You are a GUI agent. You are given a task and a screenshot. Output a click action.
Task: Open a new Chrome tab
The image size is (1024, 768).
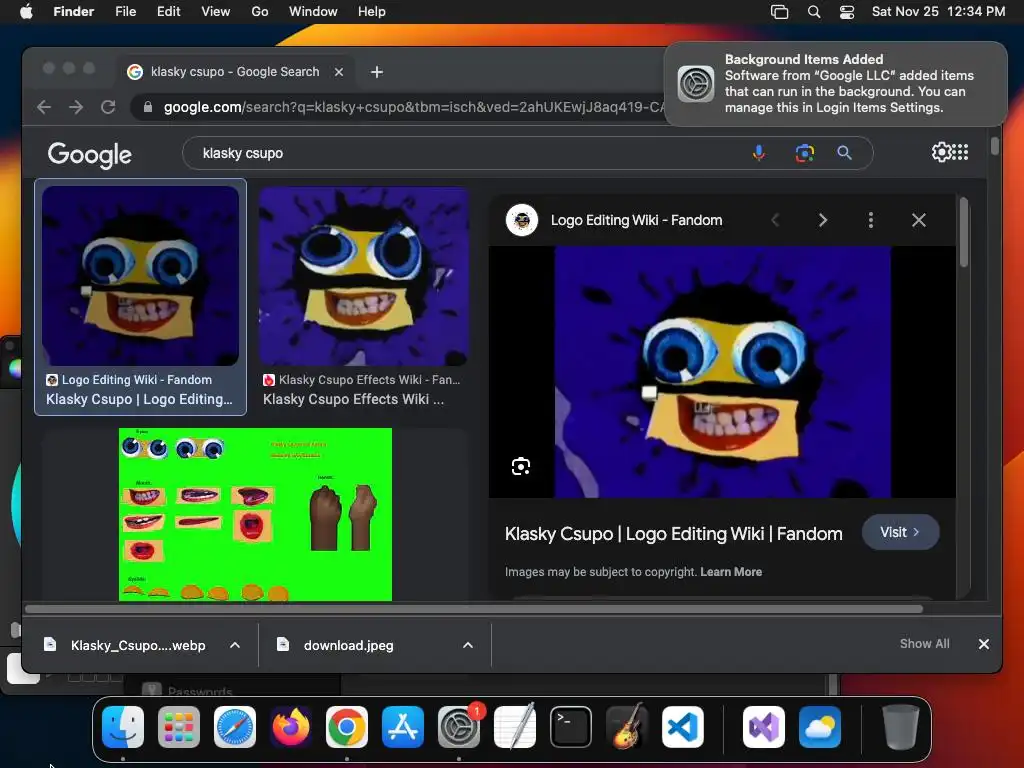point(377,72)
